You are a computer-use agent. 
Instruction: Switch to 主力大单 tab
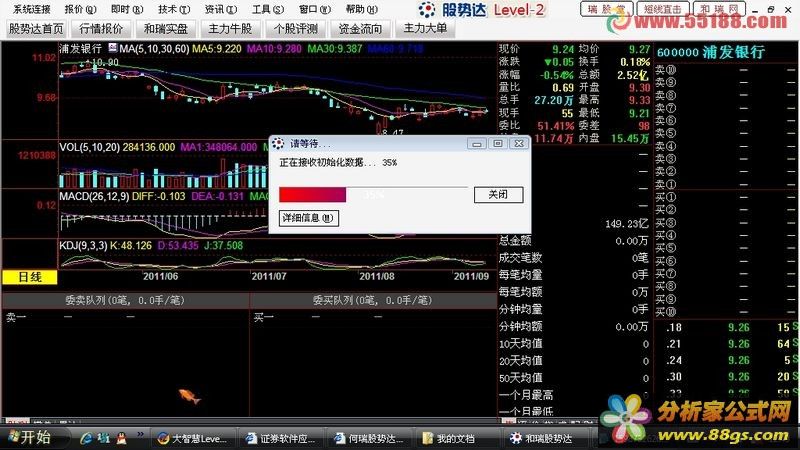(425, 29)
